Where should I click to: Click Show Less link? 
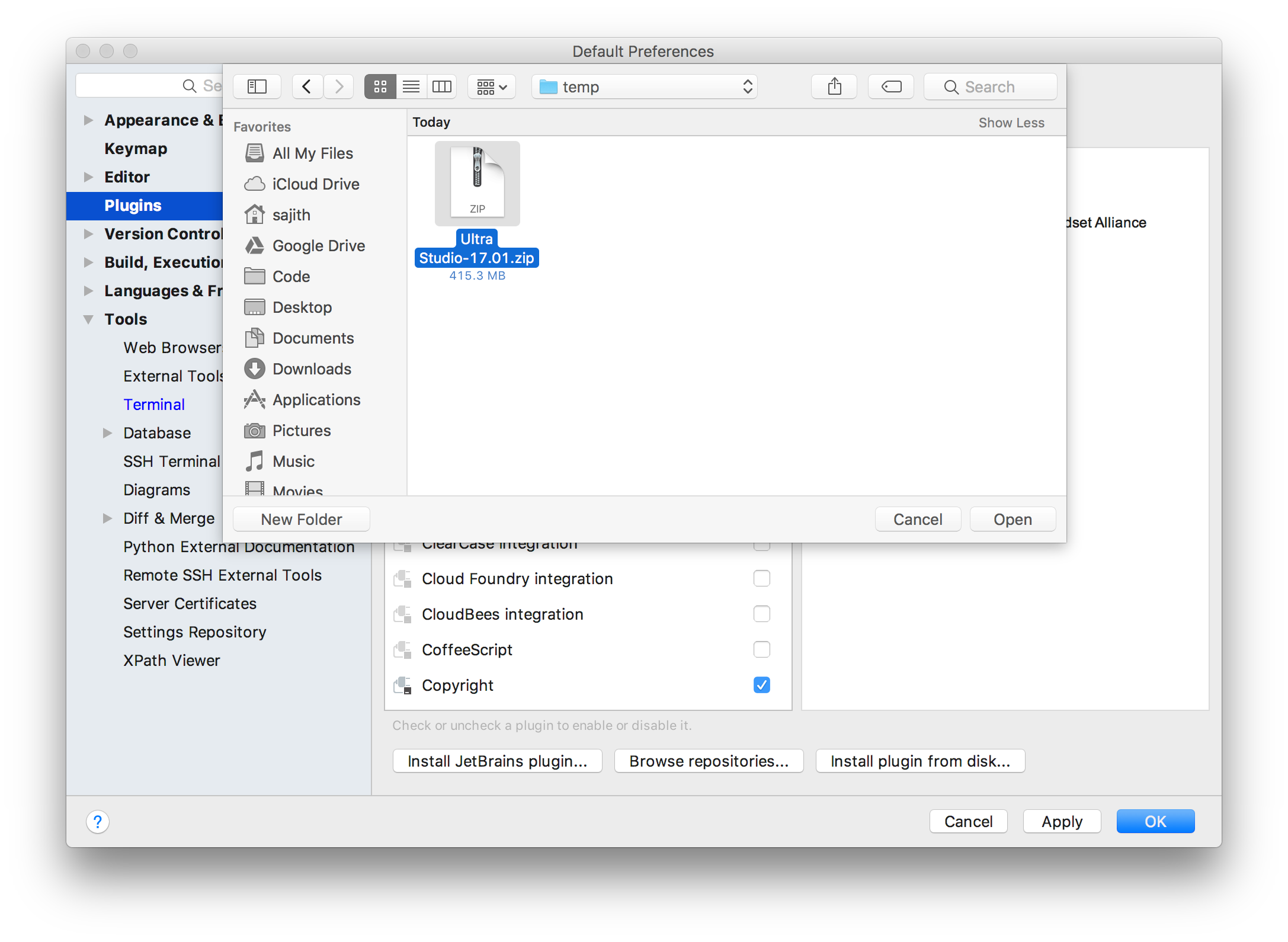(1011, 123)
